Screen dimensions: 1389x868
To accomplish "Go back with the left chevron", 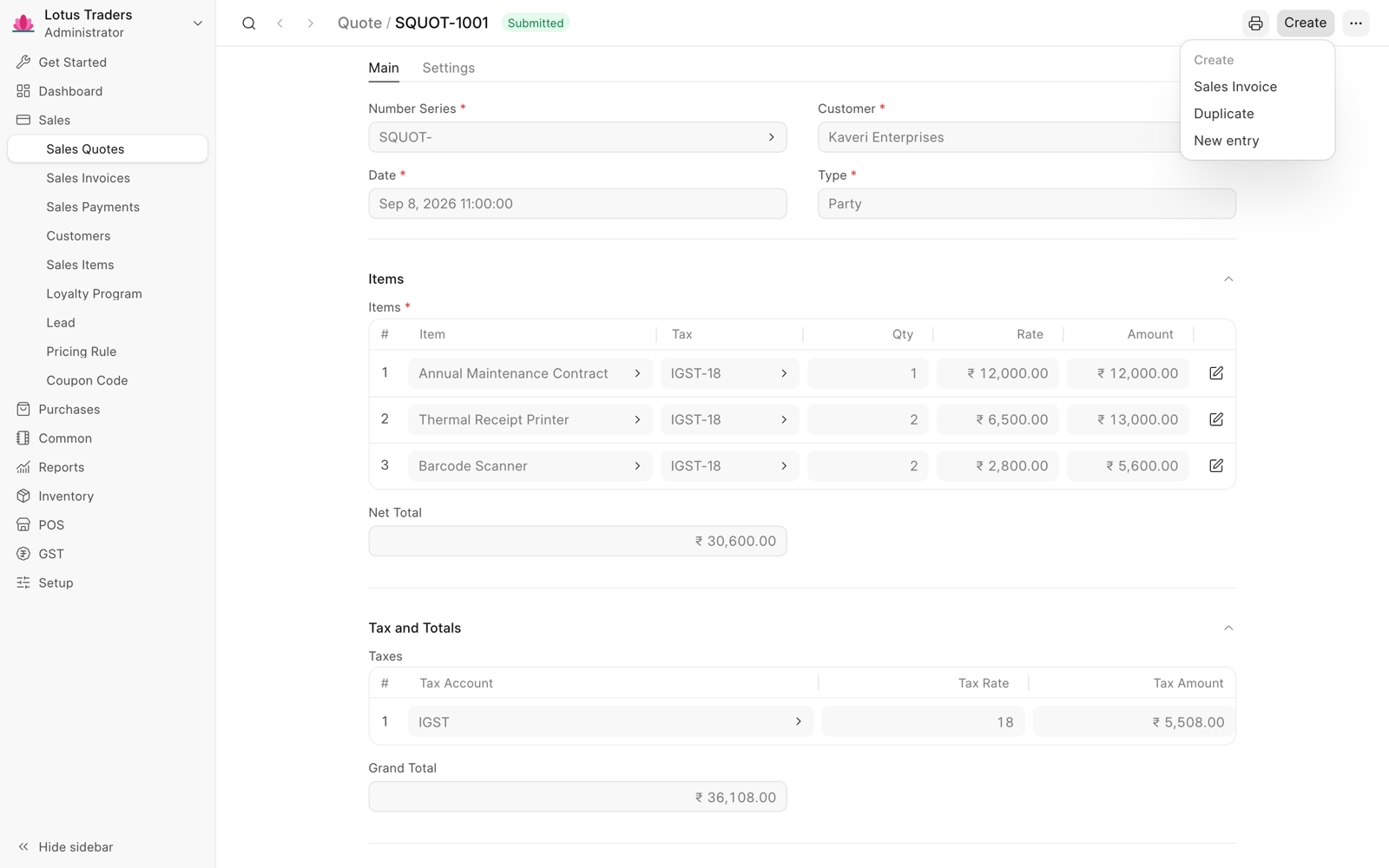I will (x=280, y=23).
